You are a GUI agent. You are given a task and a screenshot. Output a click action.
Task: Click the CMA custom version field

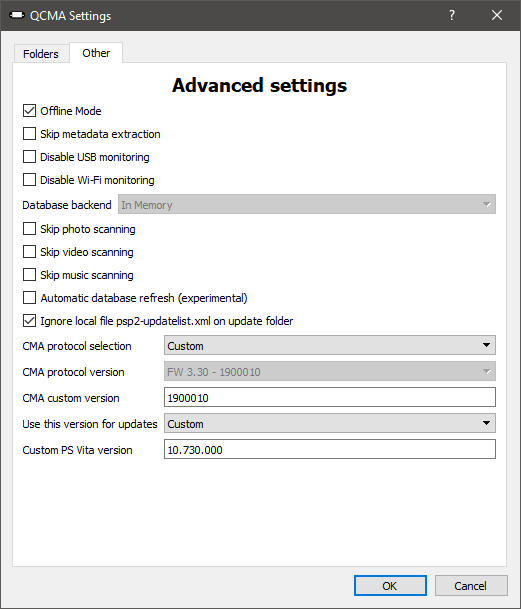330,397
